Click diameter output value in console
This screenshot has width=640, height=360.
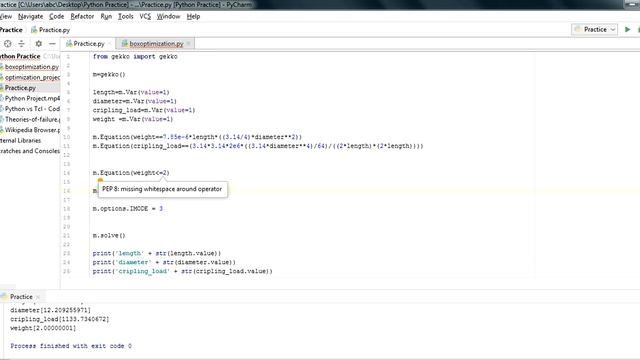pyautogui.click(x=51, y=310)
